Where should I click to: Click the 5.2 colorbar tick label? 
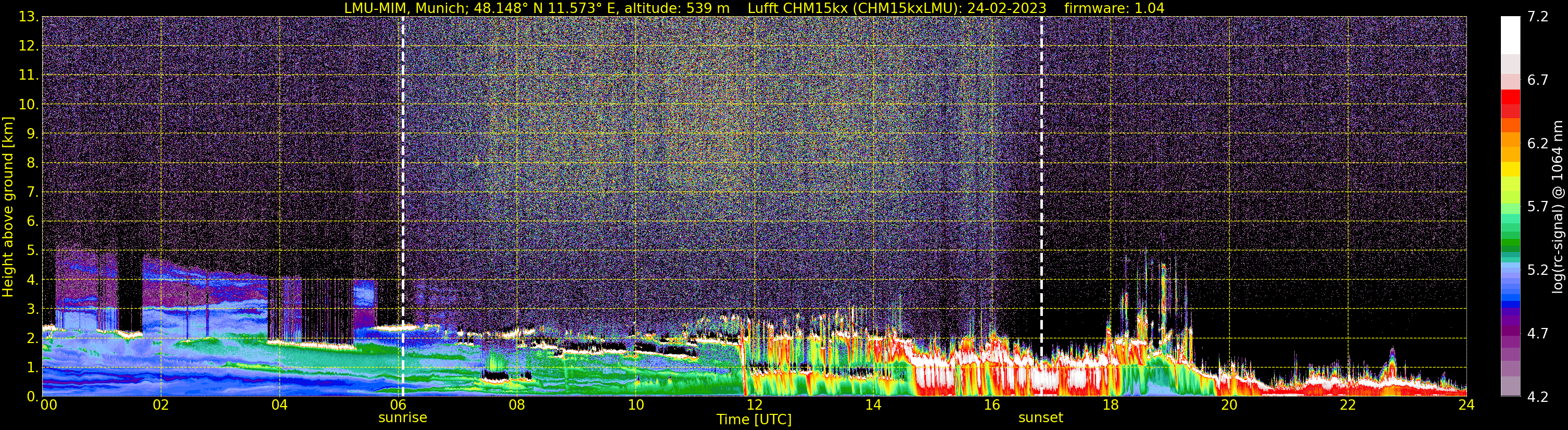click(1538, 270)
